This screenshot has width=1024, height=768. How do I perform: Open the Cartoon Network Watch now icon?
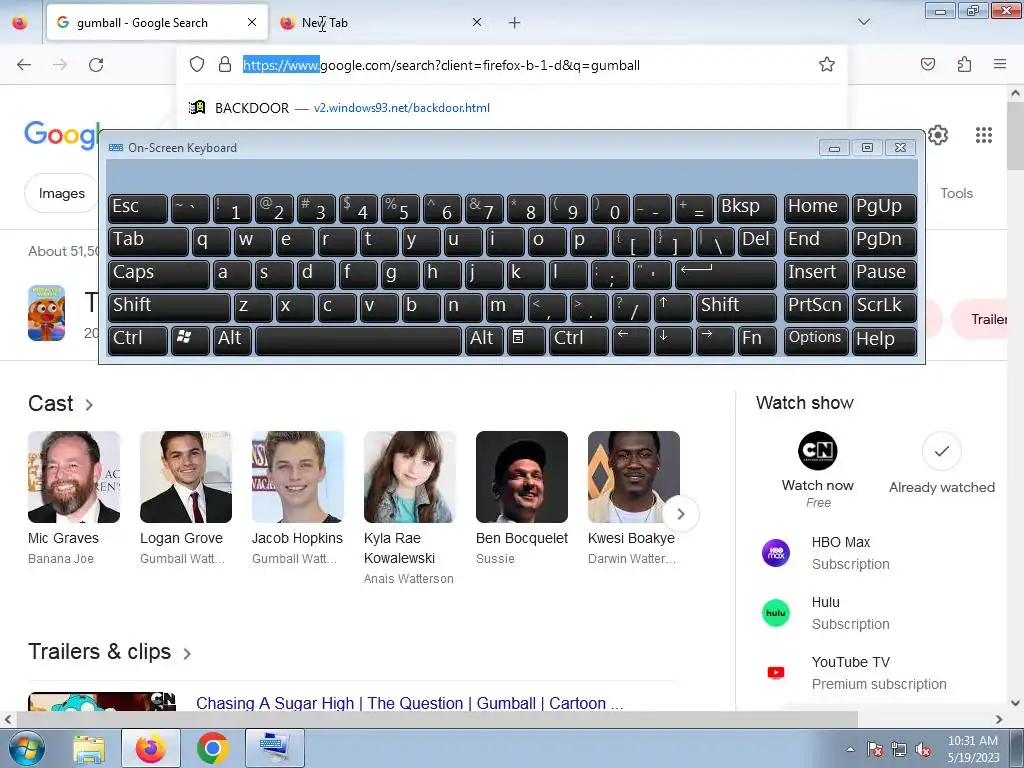click(818, 451)
